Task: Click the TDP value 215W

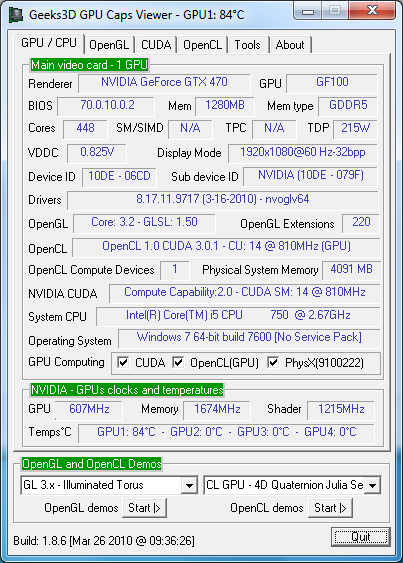Action: tap(355, 129)
